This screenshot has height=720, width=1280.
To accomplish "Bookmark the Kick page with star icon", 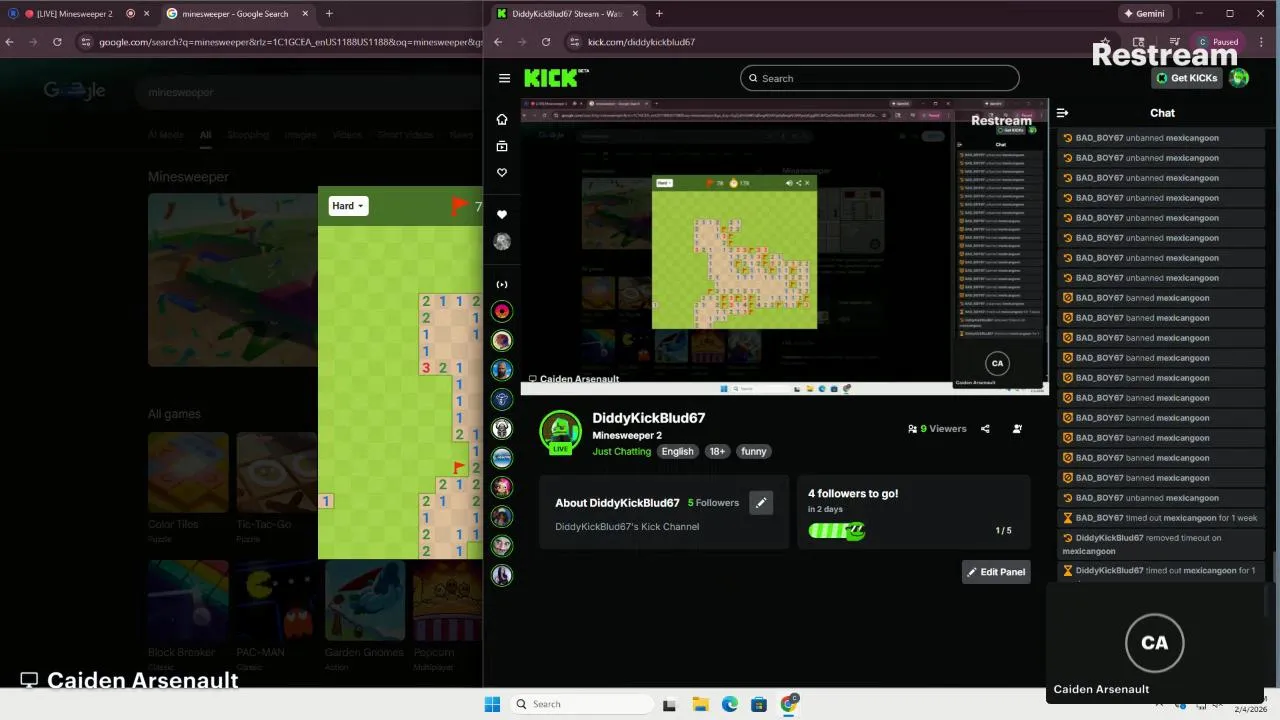I will [x=1105, y=42].
